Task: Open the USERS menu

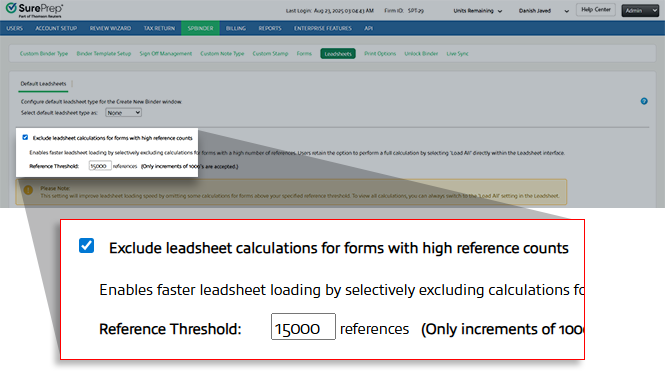Action: tap(14, 28)
